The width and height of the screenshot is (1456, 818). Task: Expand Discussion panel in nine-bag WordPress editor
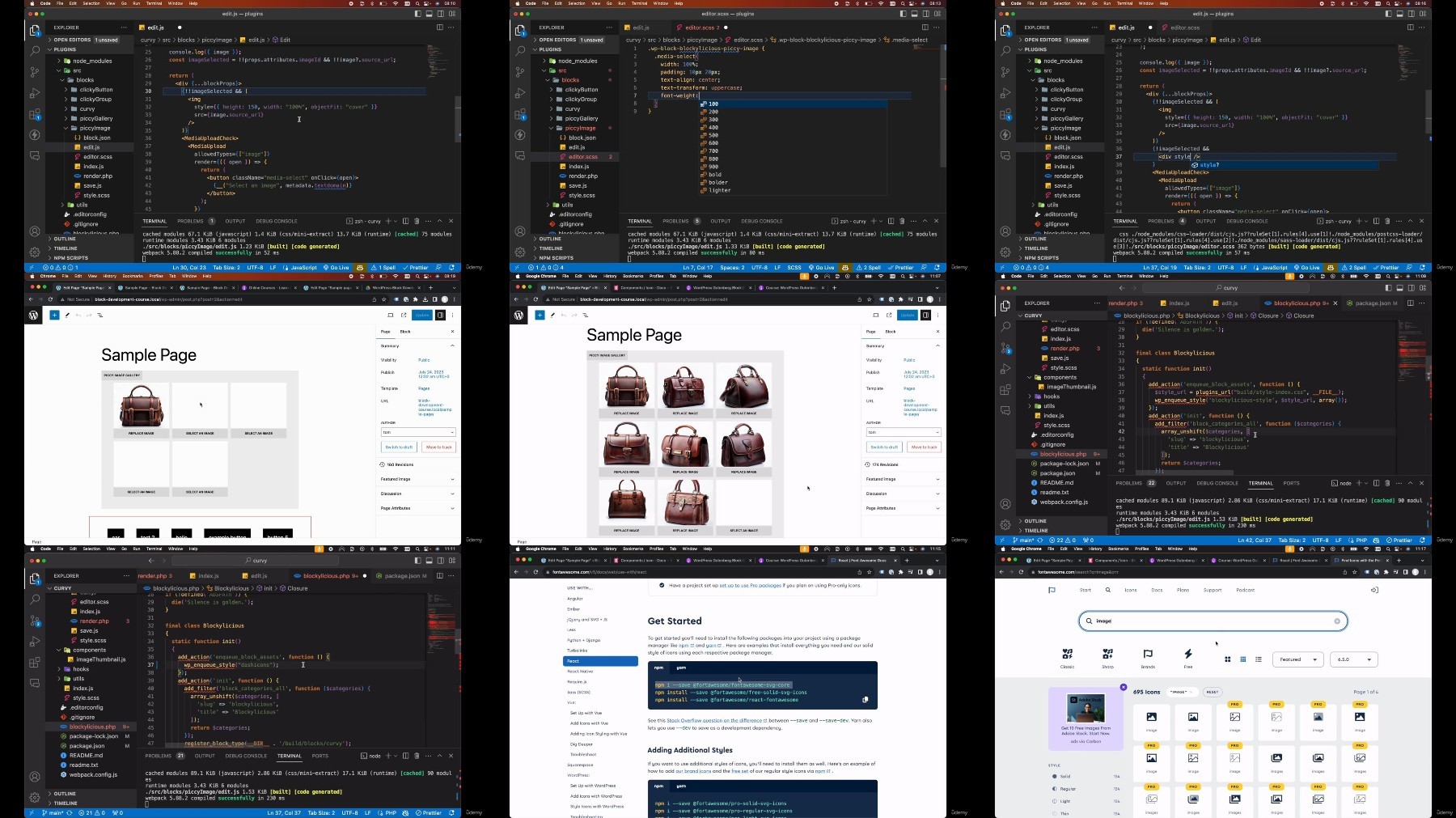pyautogui.click(x=903, y=494)
